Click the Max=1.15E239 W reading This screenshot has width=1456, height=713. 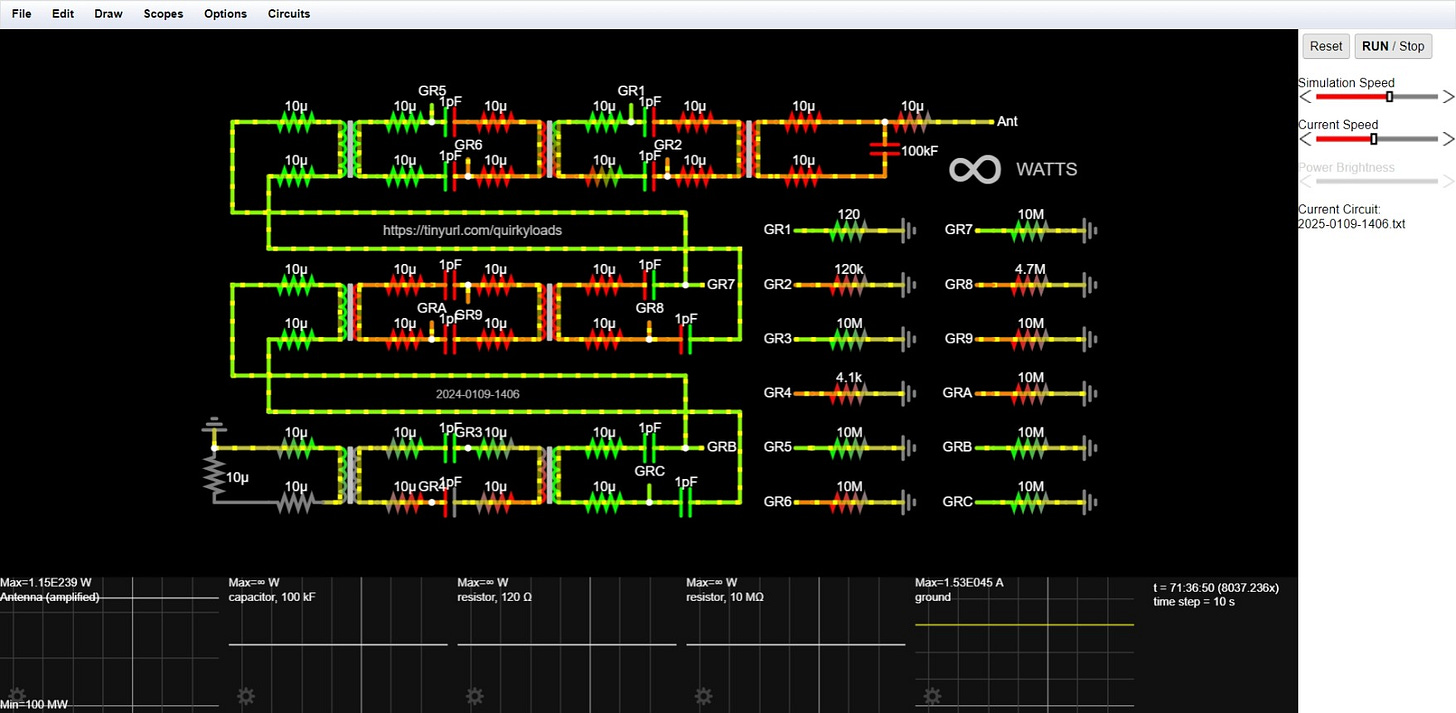[46, 582]
